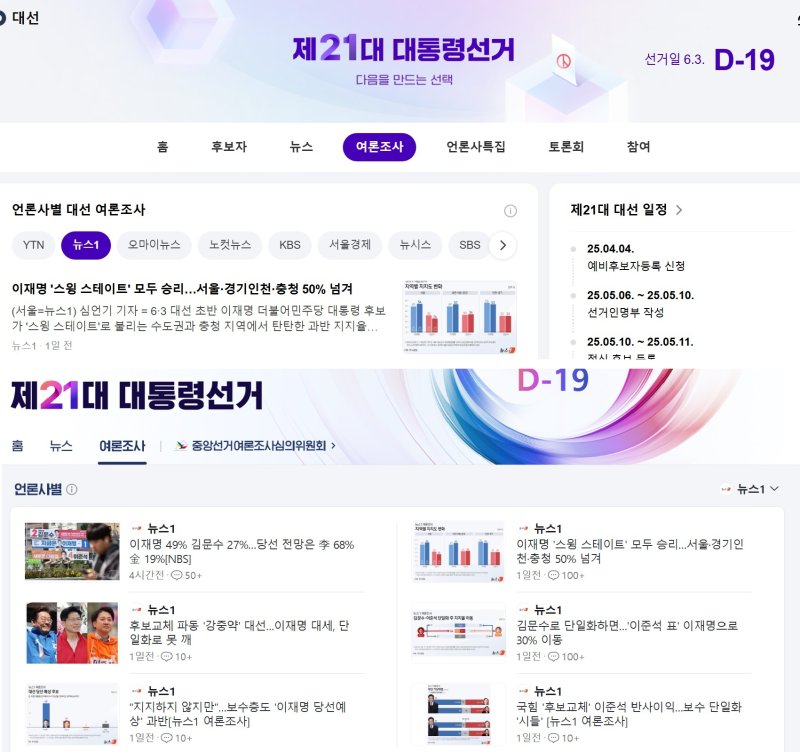
Task: Open article 이재명 49% 김문수 27% headline
Action: (240, 544)
